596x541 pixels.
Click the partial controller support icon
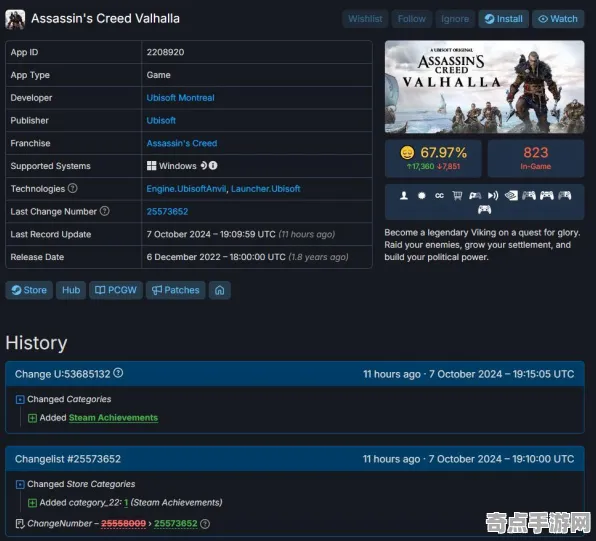(475, 195)
